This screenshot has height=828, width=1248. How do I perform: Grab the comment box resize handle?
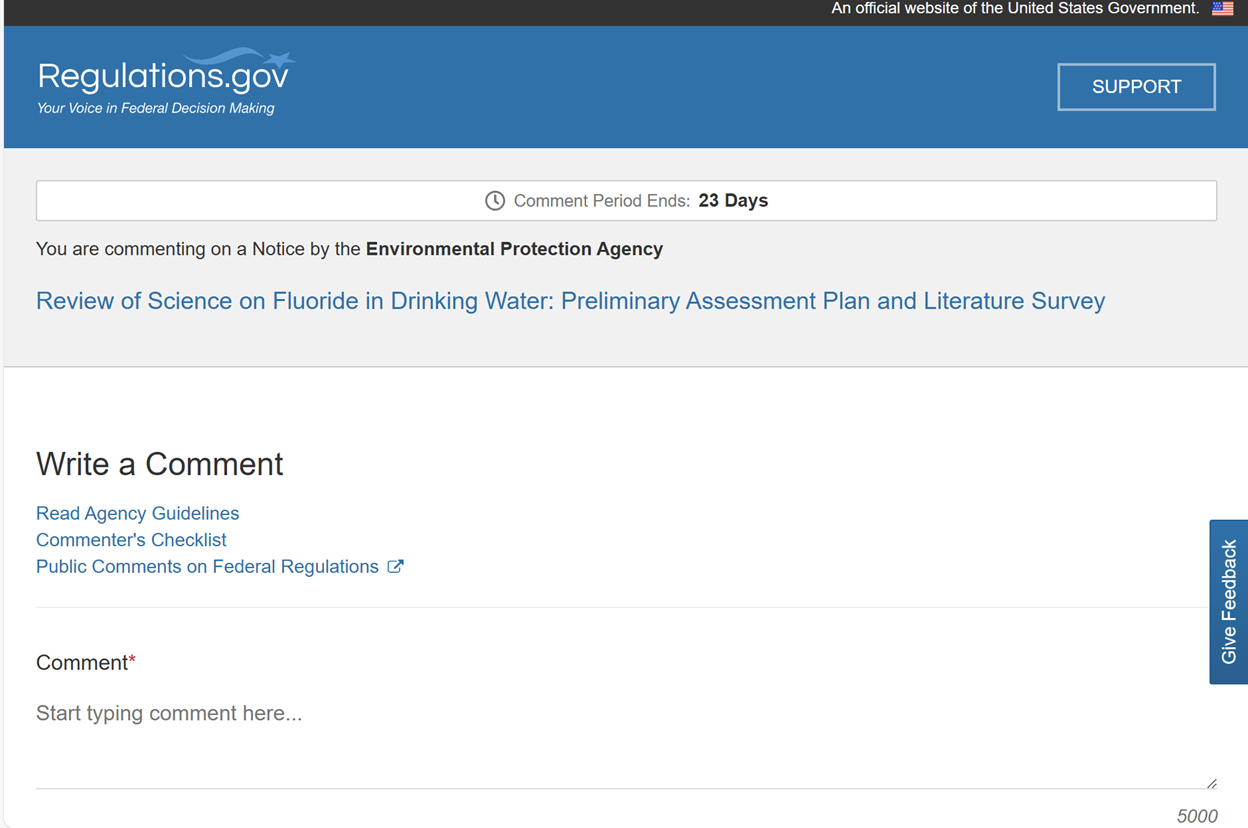(1211, 783)
